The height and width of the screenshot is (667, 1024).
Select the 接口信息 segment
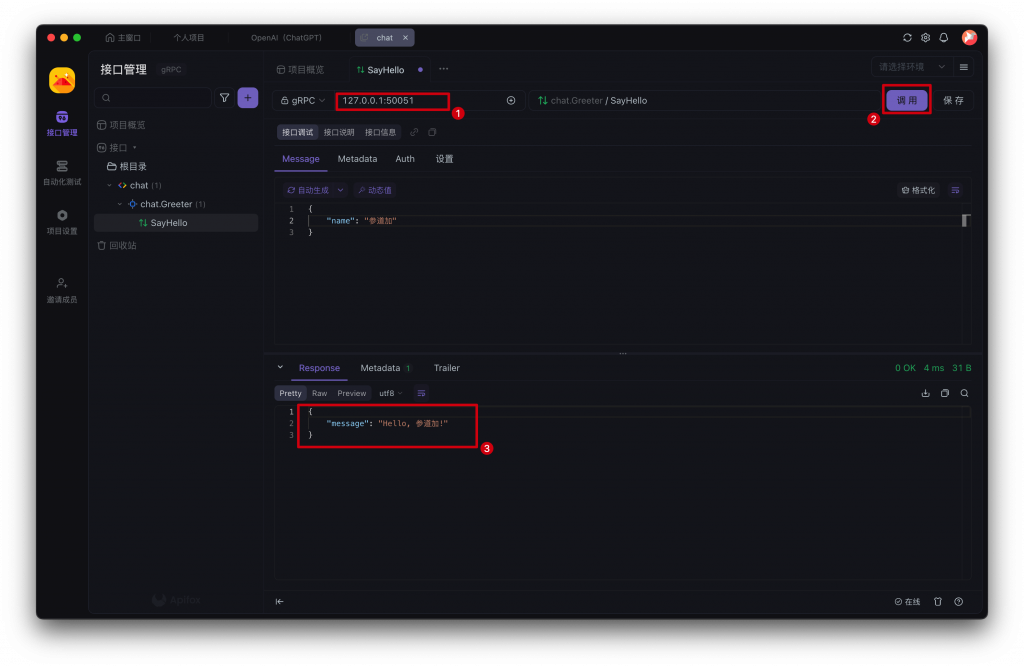click(x=380, y=133)
